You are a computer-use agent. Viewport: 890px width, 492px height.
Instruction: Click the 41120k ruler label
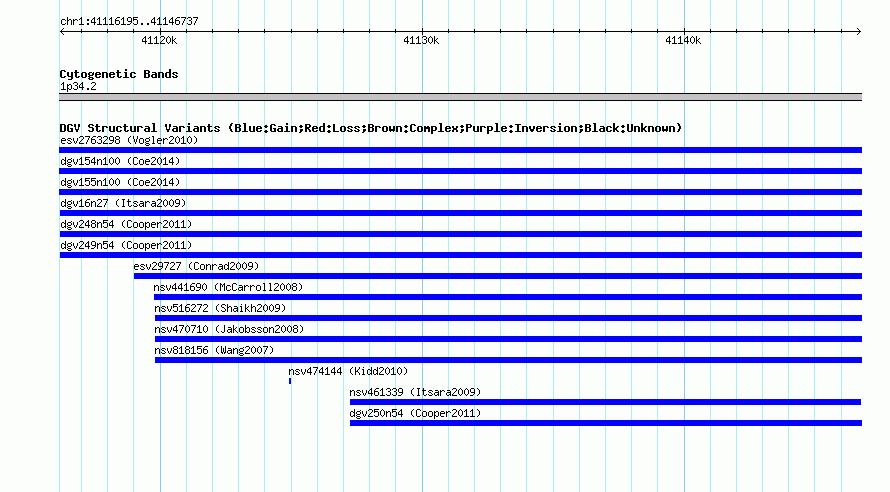159,40
